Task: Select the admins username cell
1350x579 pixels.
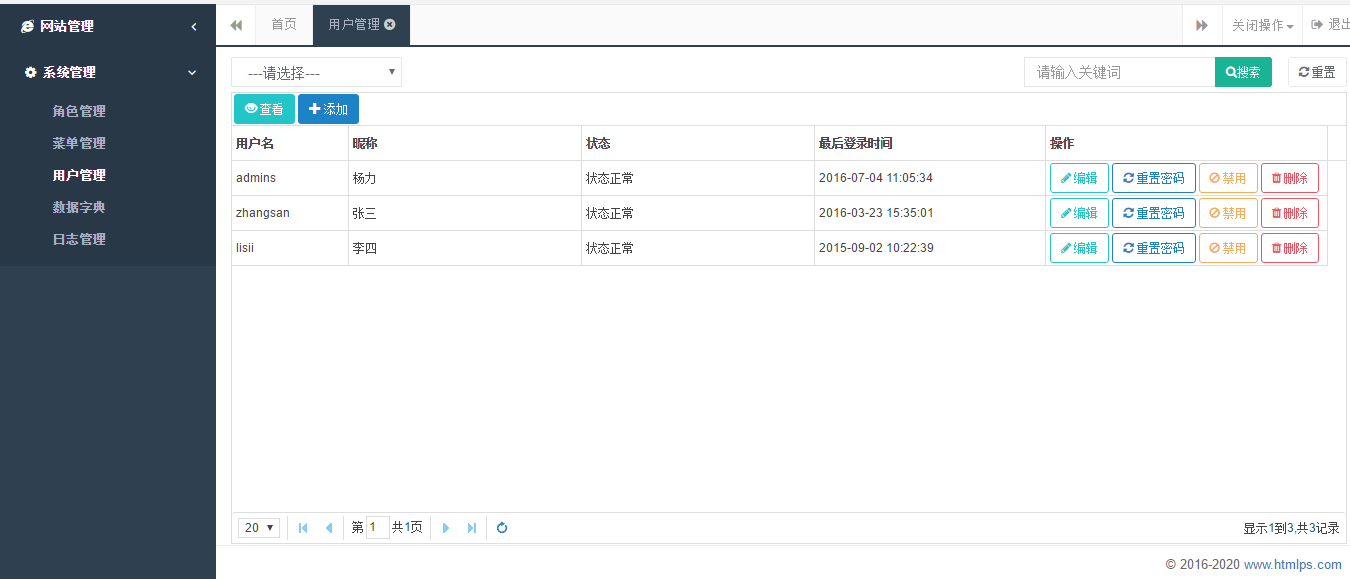Action: point(290,178)
